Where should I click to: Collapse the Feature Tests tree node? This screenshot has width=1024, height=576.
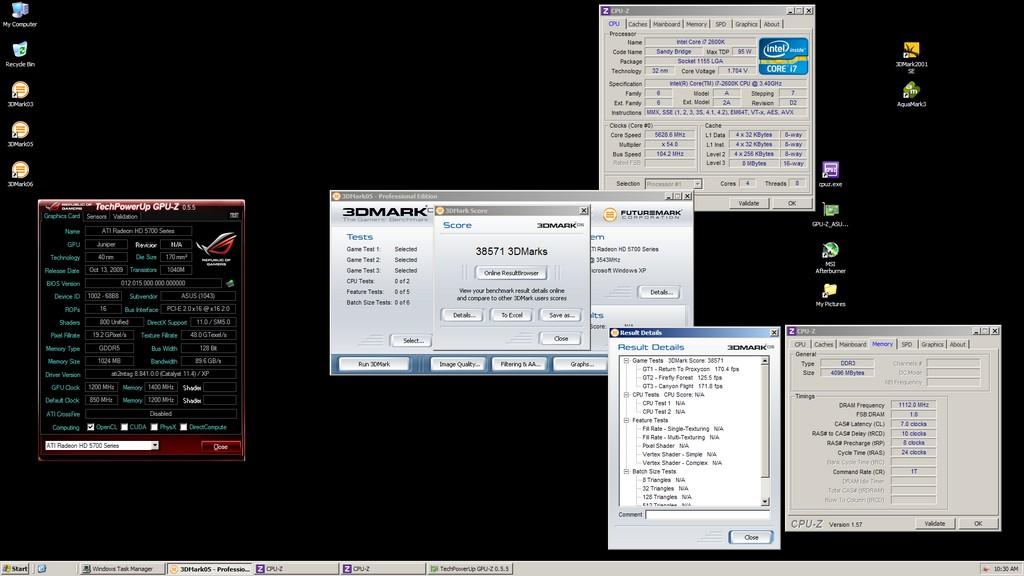click(x=626, y=421)
